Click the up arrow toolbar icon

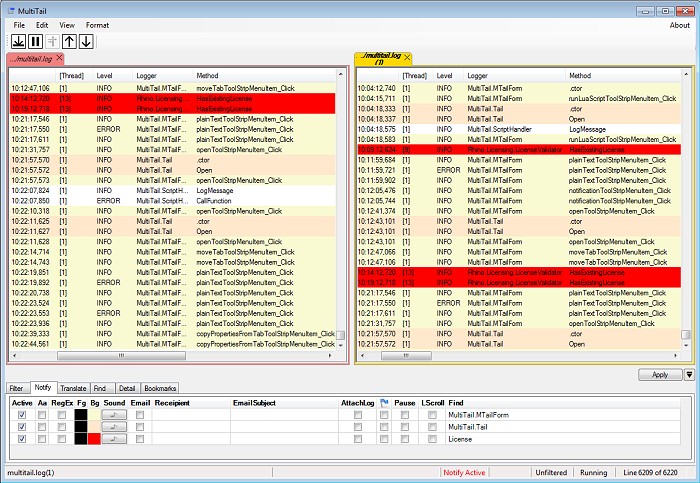click(69, 41)
